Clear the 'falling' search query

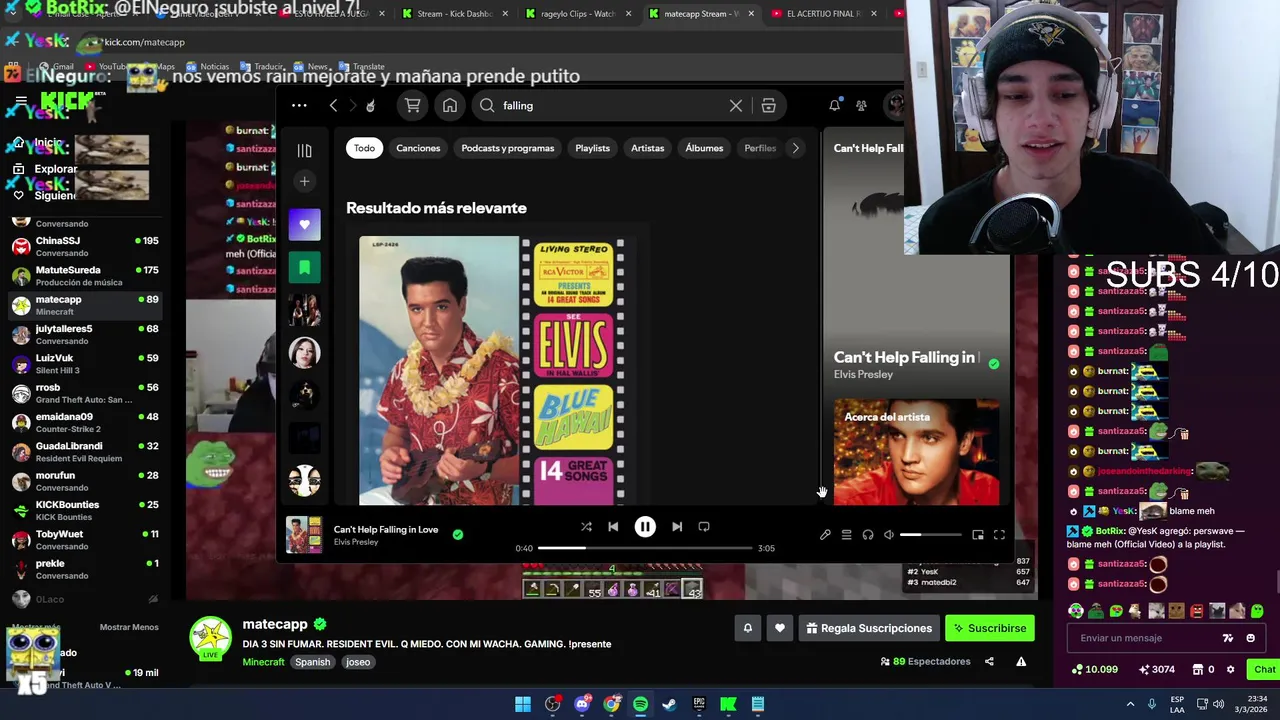click(736, 105)
